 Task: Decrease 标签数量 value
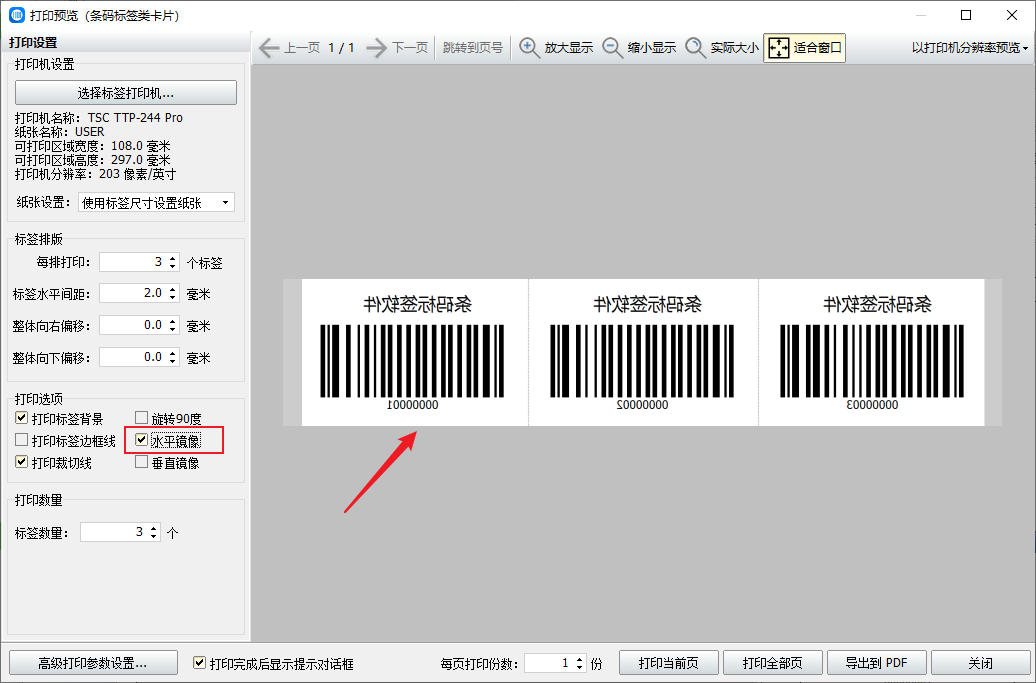pos(153,536)
